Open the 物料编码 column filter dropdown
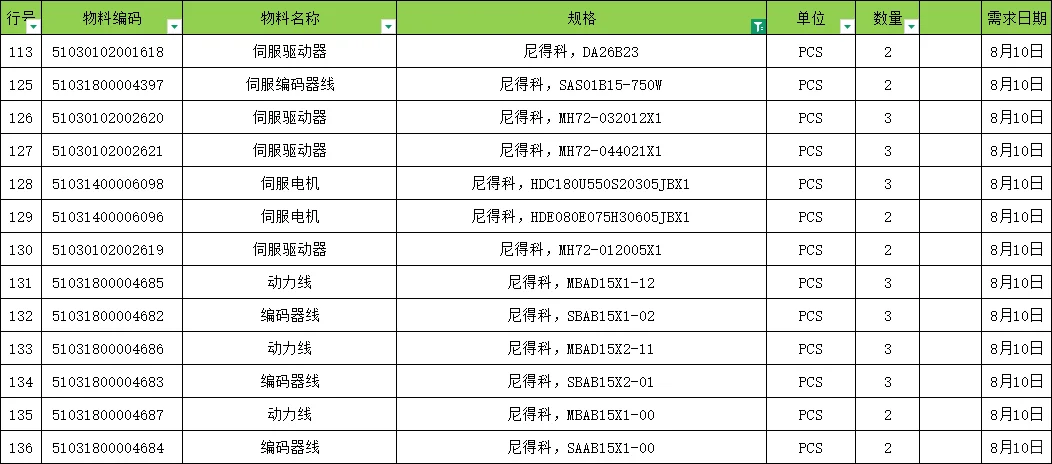The width and height of the screenshot is (1052, 464). coord(174,27)
